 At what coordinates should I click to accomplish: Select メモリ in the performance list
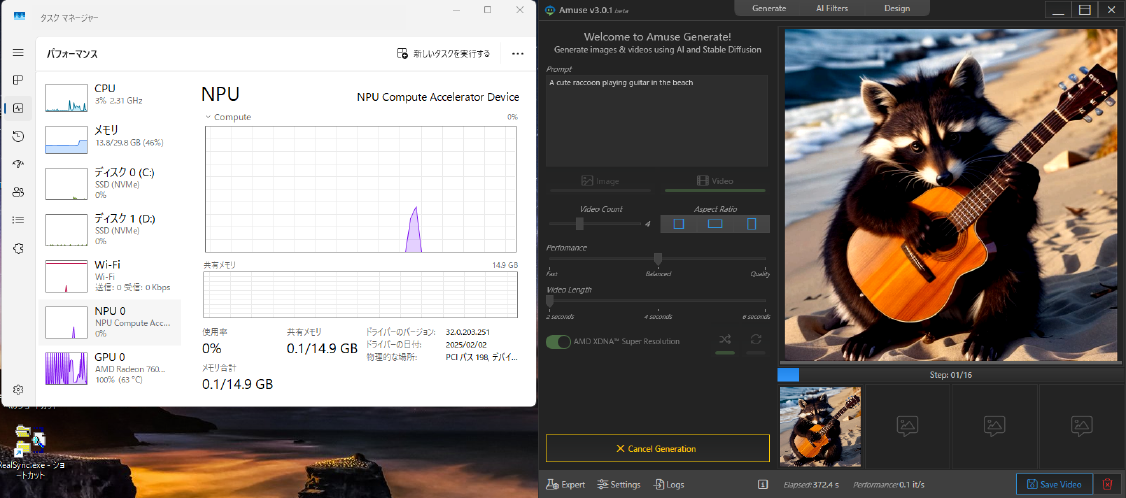pos(109,139)
